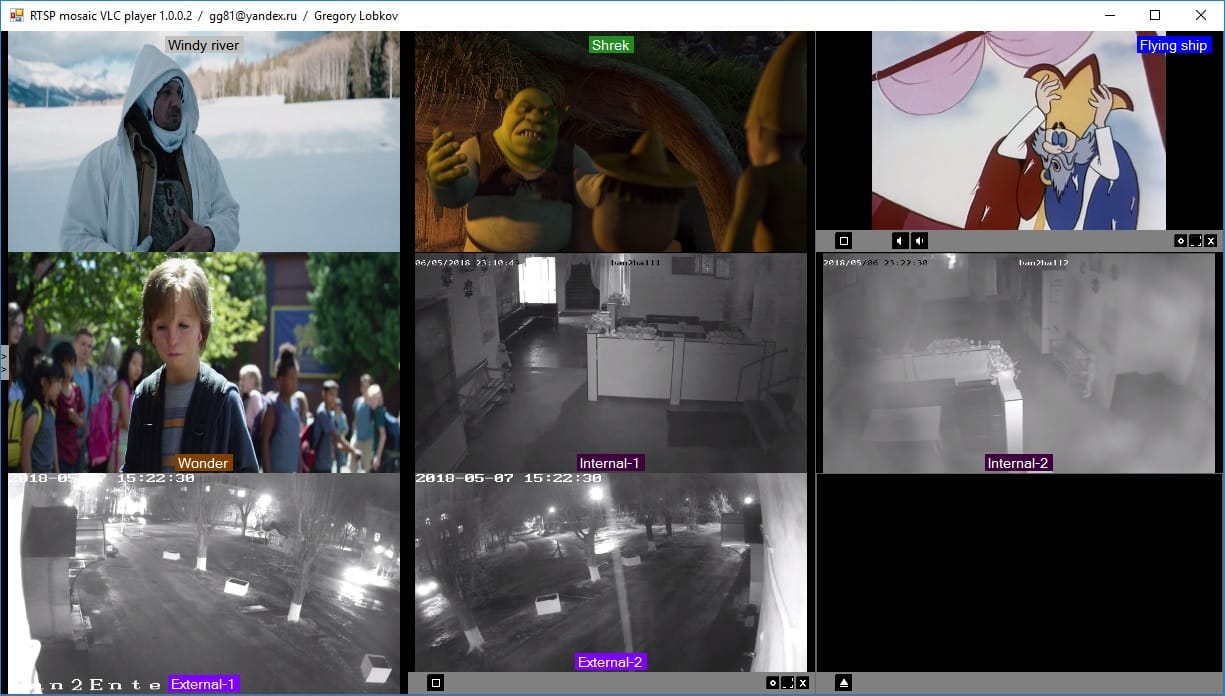The height and width of the screenshot is (696, 1225).
Task: Expand the External-2 camera to fullscreen
Action: point(787,683)
